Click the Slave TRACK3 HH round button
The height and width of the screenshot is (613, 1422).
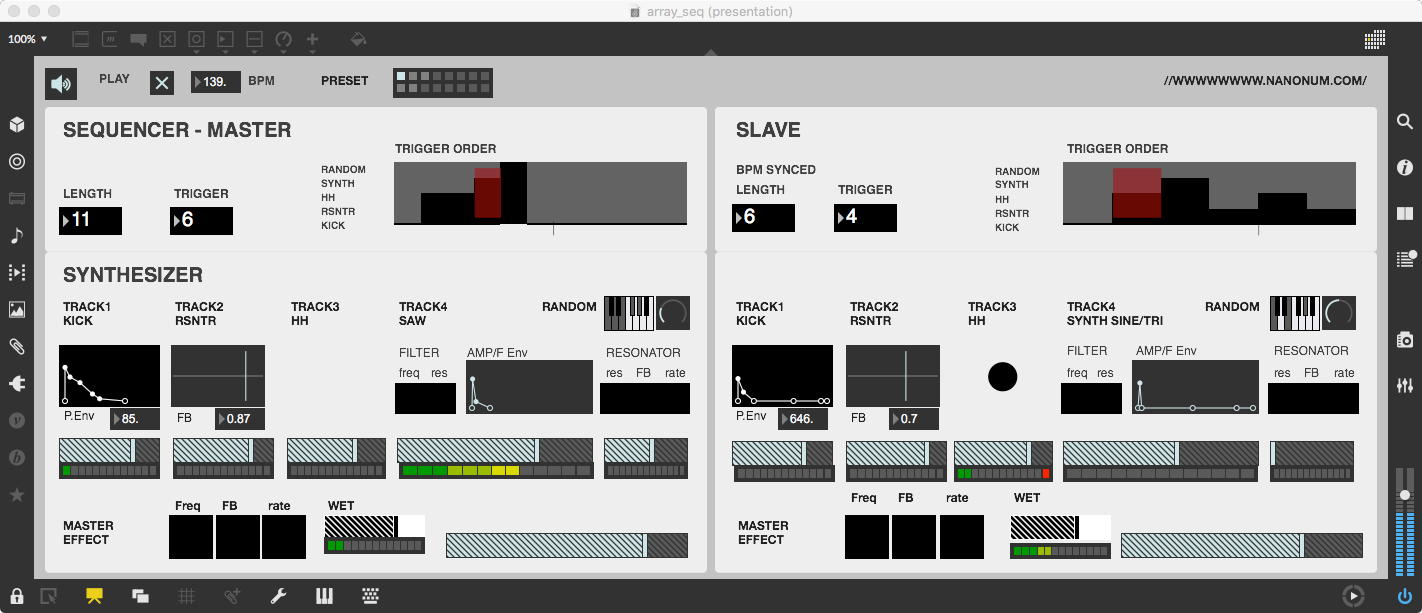[1002, 377]
